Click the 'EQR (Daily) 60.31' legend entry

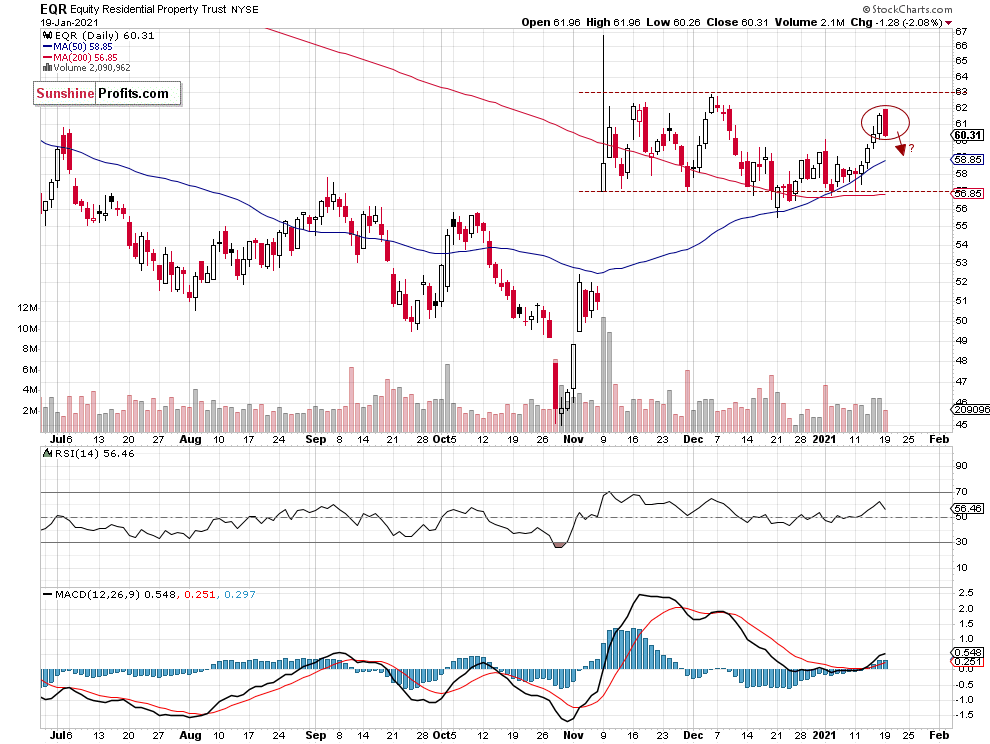coord(105,36)
